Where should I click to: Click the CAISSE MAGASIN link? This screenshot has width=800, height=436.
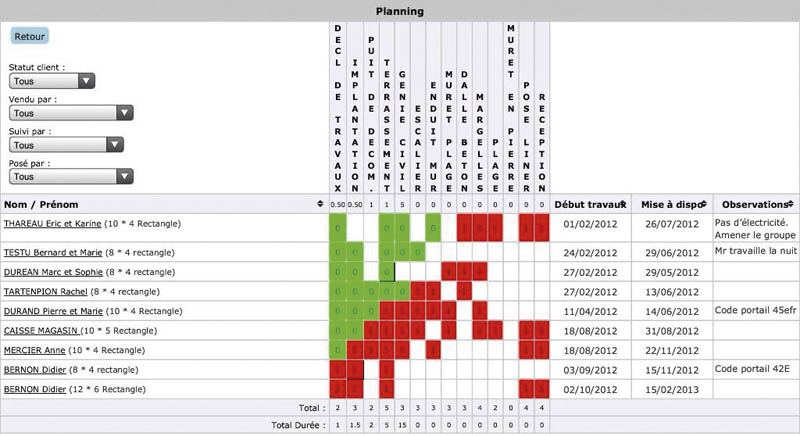coord(40,329)
